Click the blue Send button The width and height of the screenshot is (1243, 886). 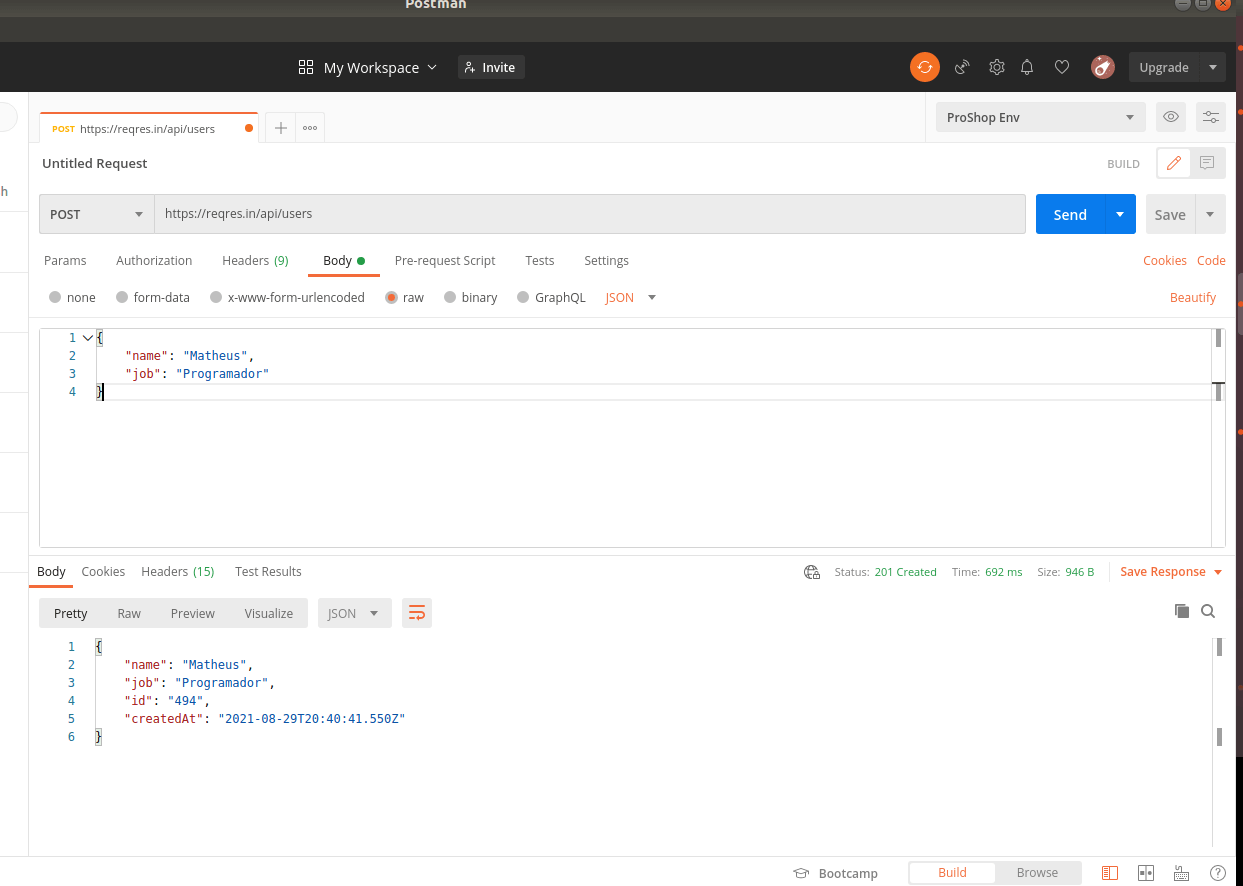[x=1070, y=214]
